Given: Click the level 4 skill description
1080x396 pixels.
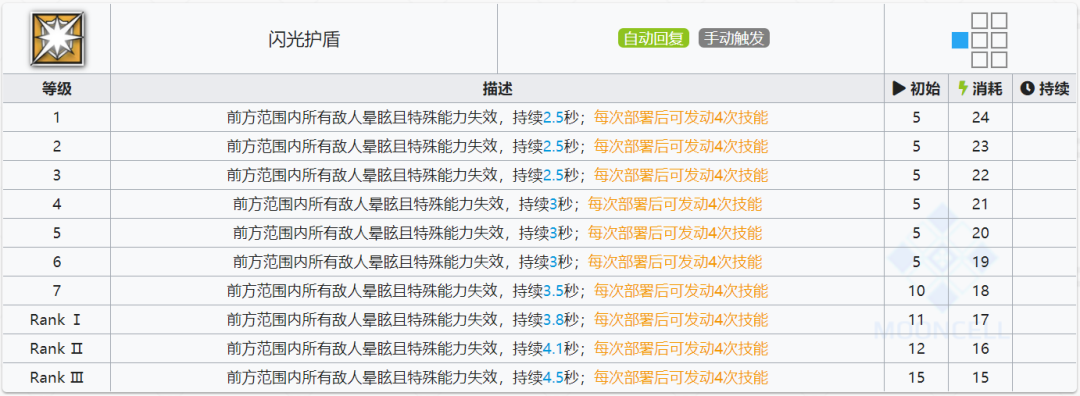Looking at the screenshot, I should 497,205.
